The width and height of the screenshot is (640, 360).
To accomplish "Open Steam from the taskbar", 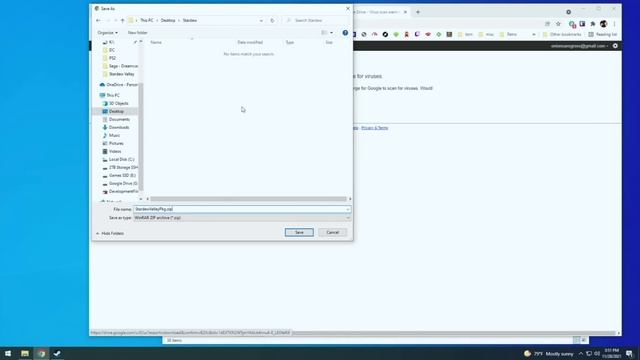I will coord(57,353).
